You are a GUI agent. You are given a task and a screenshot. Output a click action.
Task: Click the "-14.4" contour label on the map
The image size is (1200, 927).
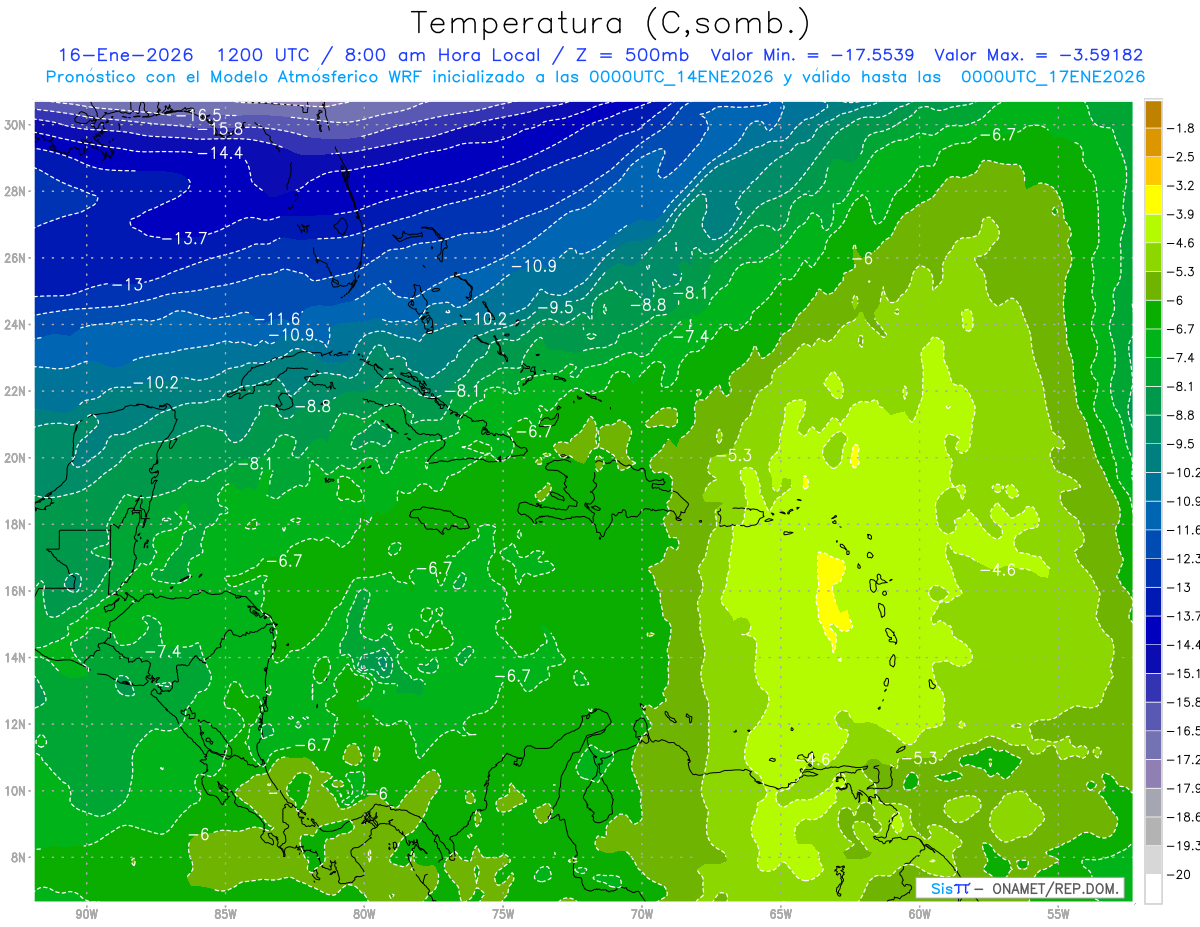tap(220, 153)
